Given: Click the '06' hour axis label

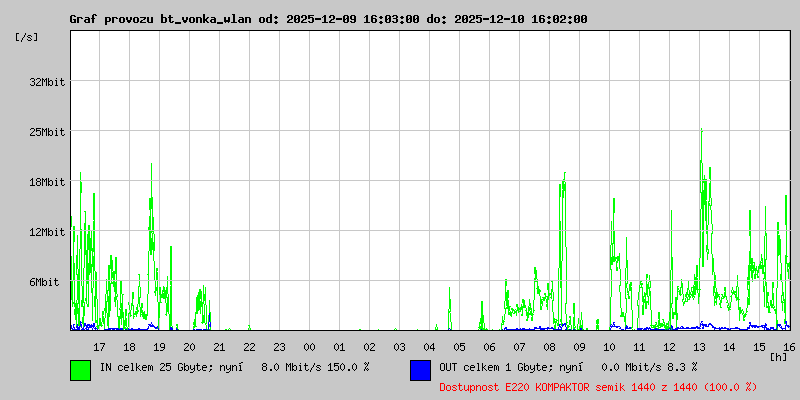Looking at the screenshot, I should pos(489,347).
